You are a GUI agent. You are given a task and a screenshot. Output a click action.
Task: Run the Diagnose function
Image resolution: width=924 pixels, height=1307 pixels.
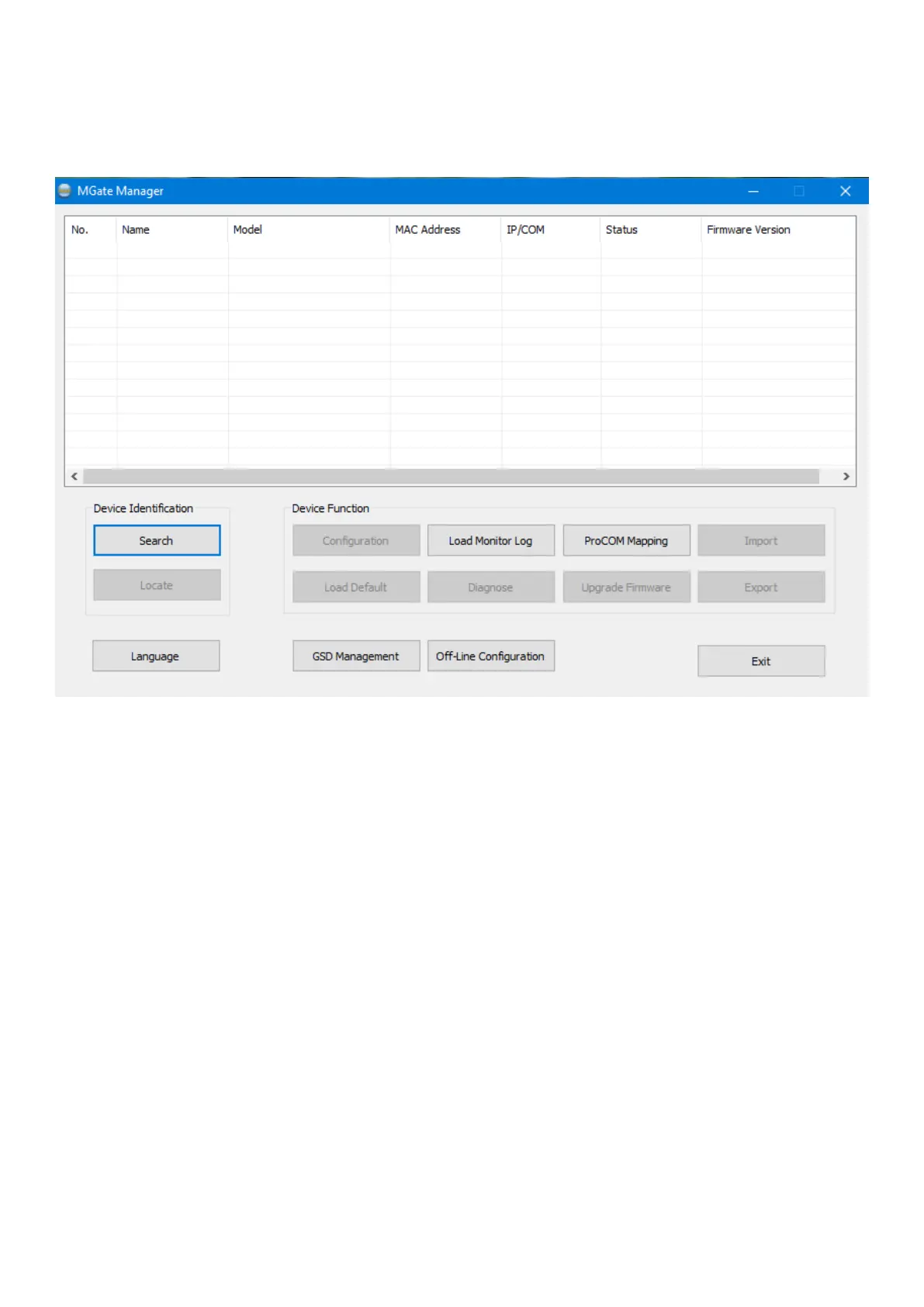click(490, 588)
